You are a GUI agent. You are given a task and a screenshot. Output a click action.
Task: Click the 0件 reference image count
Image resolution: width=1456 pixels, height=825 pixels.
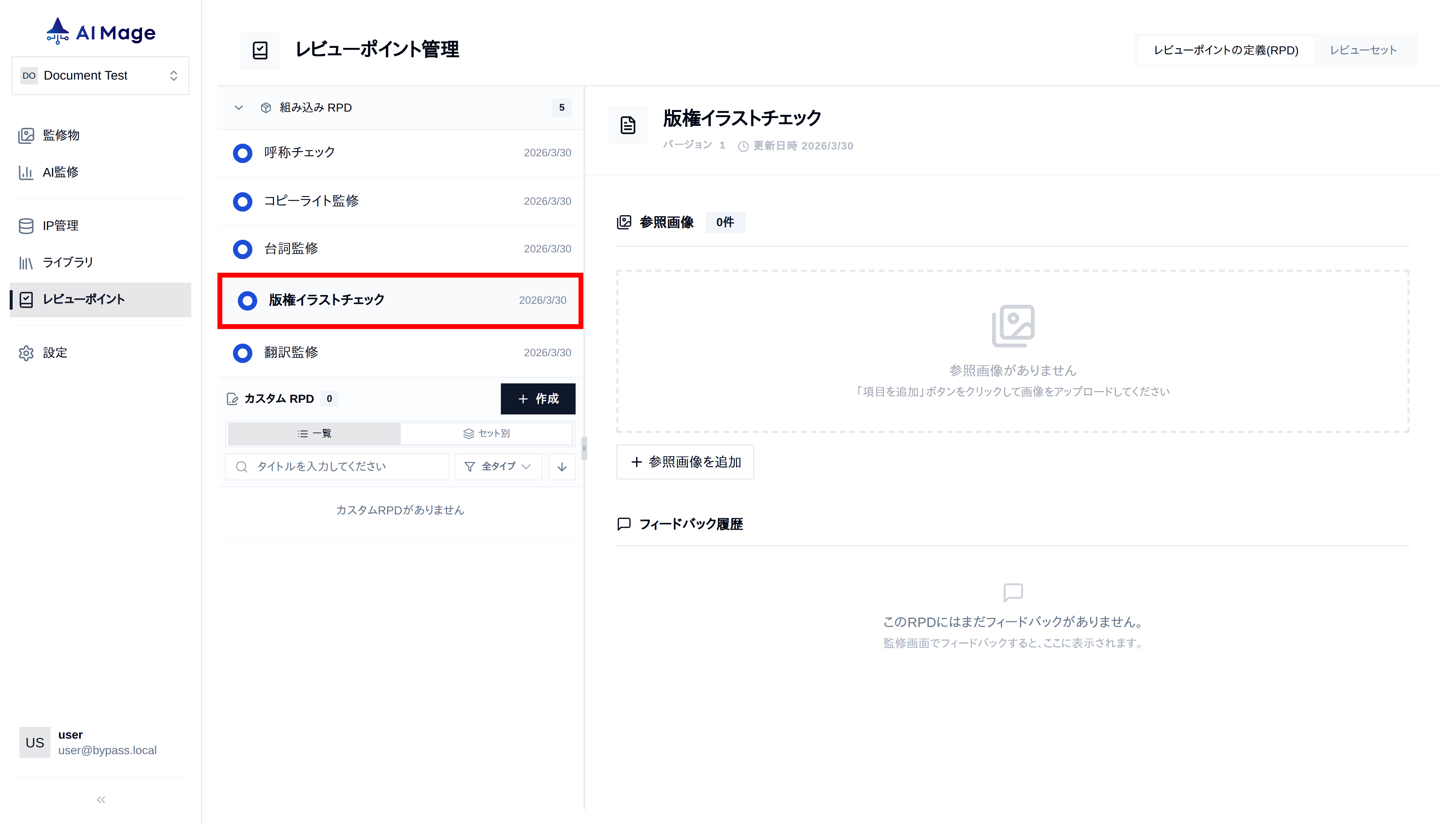(x=725, y=222)
